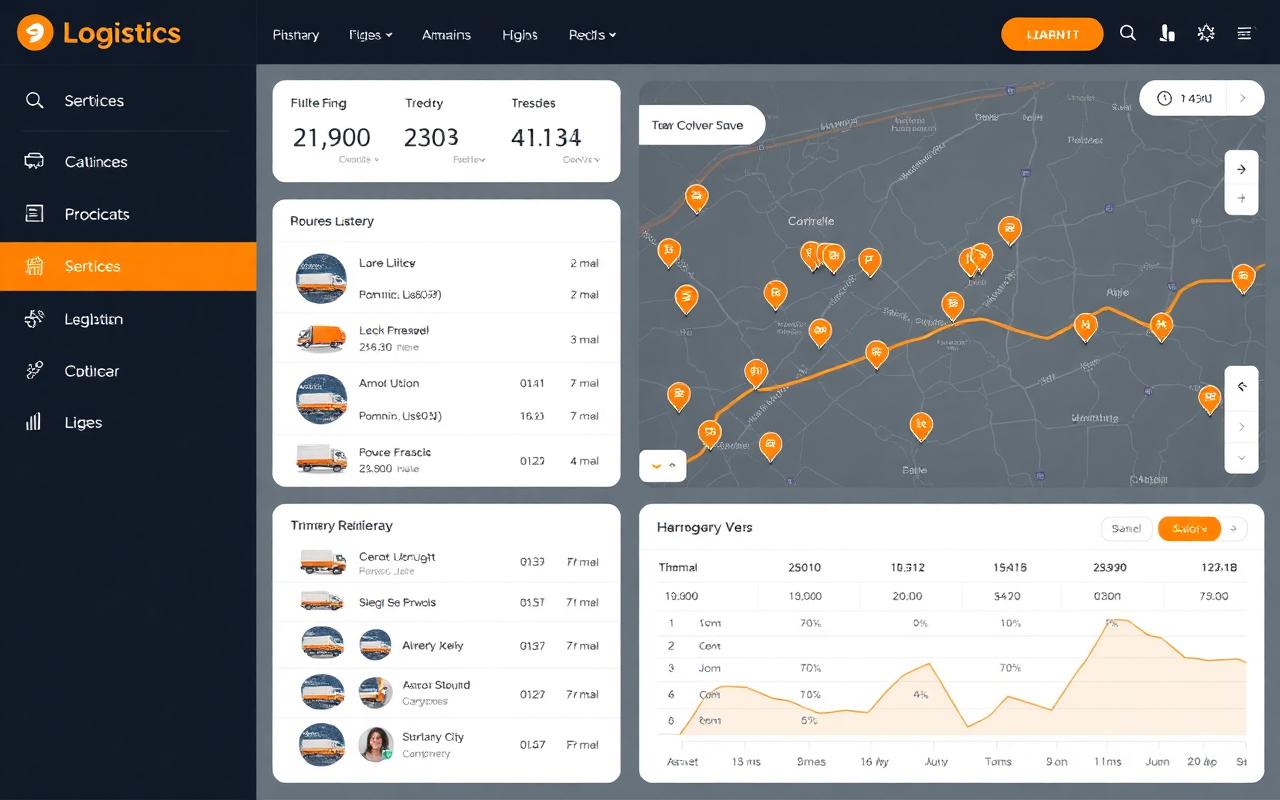Open the Logistics logo icon

tap(33, 33)
